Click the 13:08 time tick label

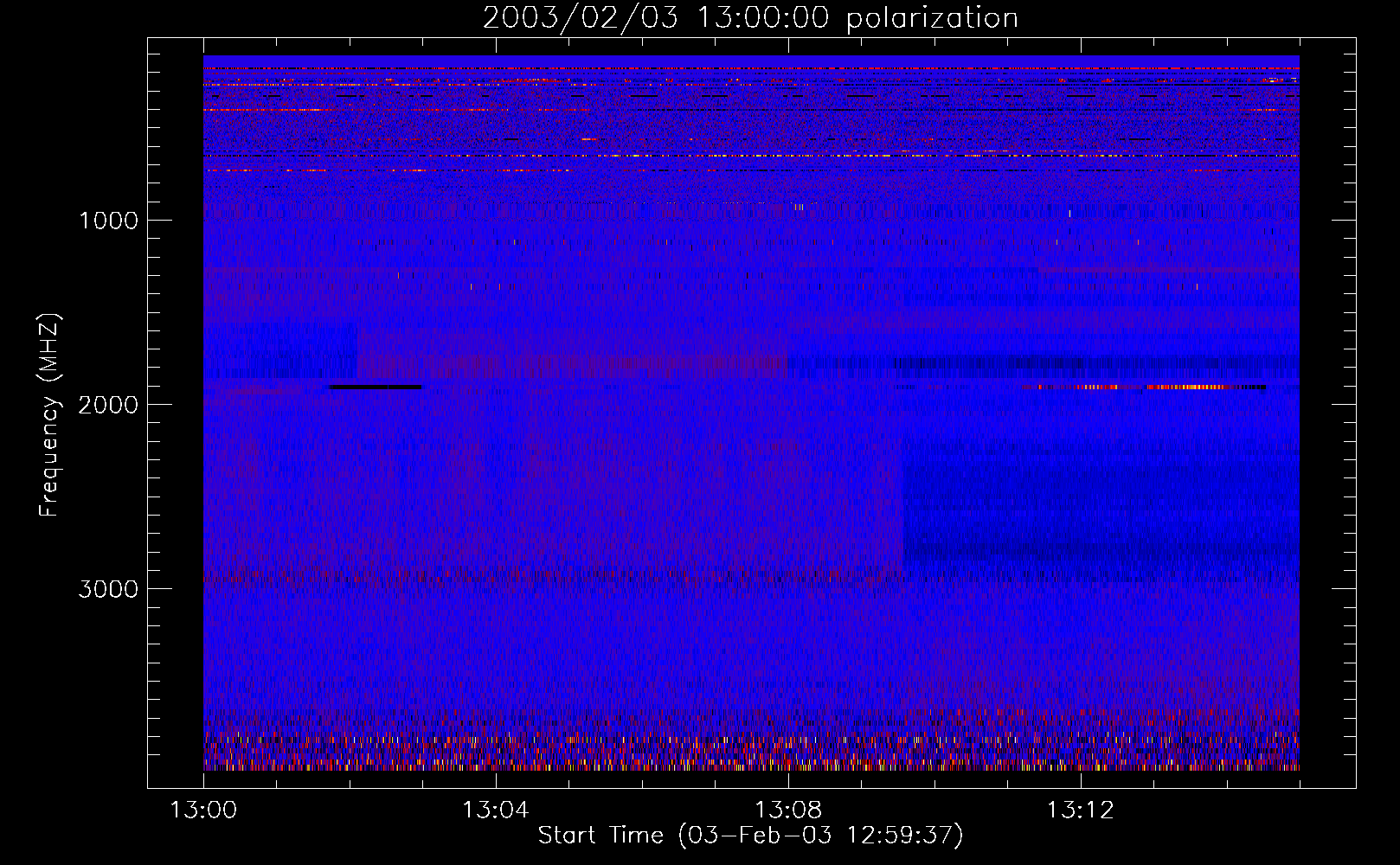pyautogui.click(x=788, y=811)
